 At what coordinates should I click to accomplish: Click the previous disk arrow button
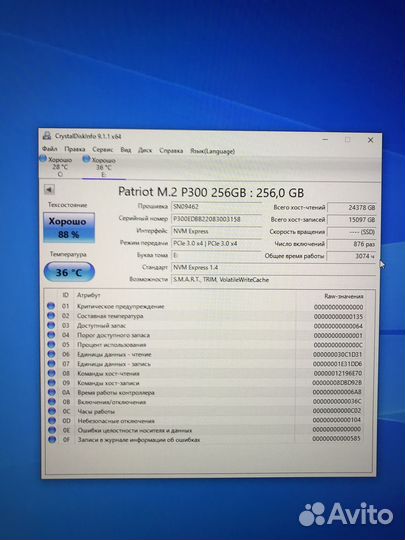pyautogui.click(x=49, y=189)
